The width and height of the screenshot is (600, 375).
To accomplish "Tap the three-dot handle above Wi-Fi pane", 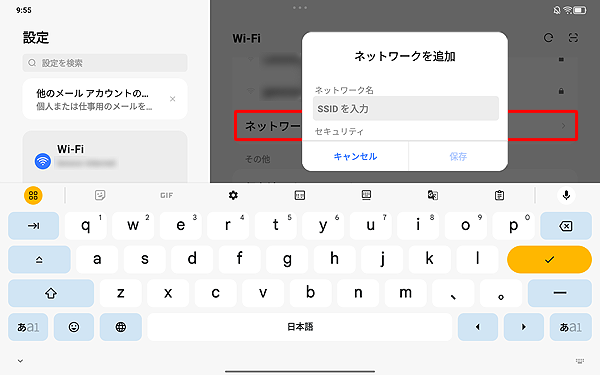I will pos(300,8).
